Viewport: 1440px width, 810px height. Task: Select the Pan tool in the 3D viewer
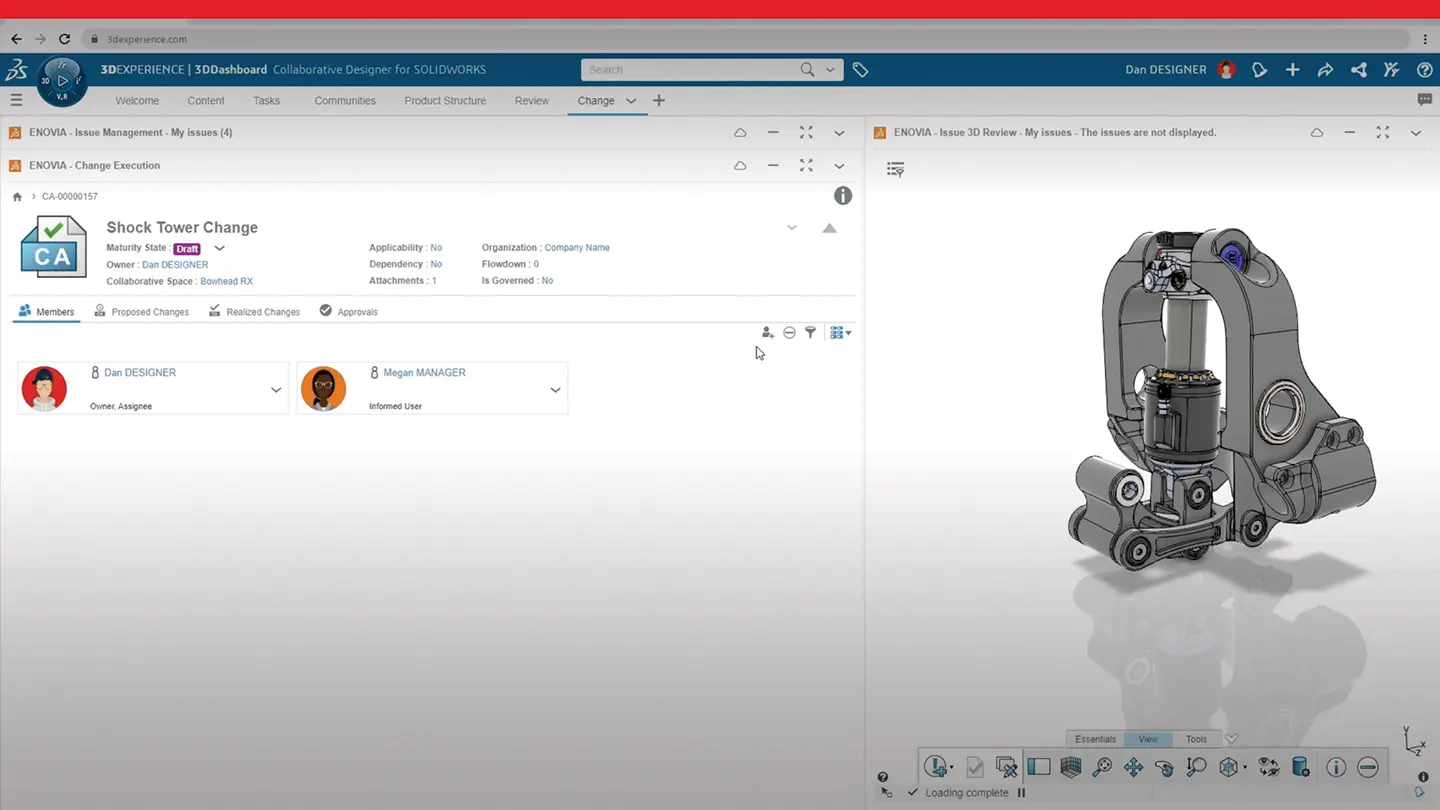tap(1134, 767)
